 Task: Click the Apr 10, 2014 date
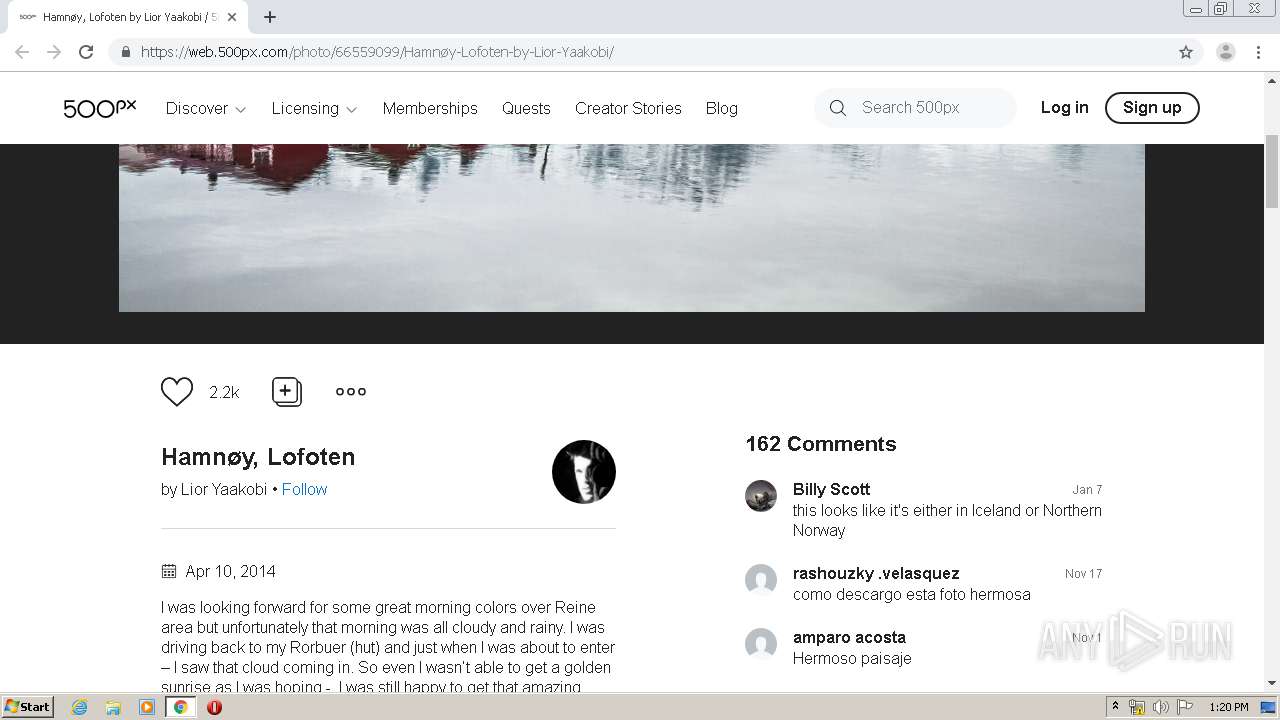230,571
